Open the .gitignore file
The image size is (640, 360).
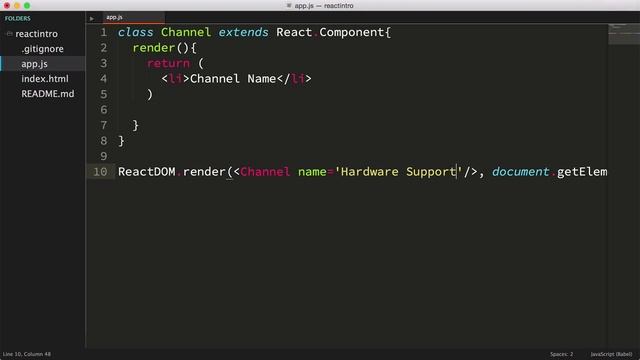(x=42, y=49)
